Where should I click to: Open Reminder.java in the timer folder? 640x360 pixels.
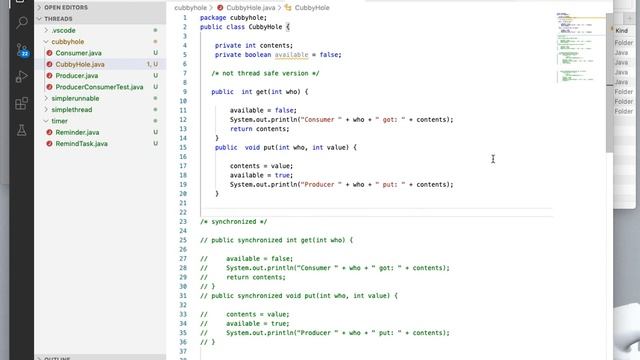pos(77,132)
